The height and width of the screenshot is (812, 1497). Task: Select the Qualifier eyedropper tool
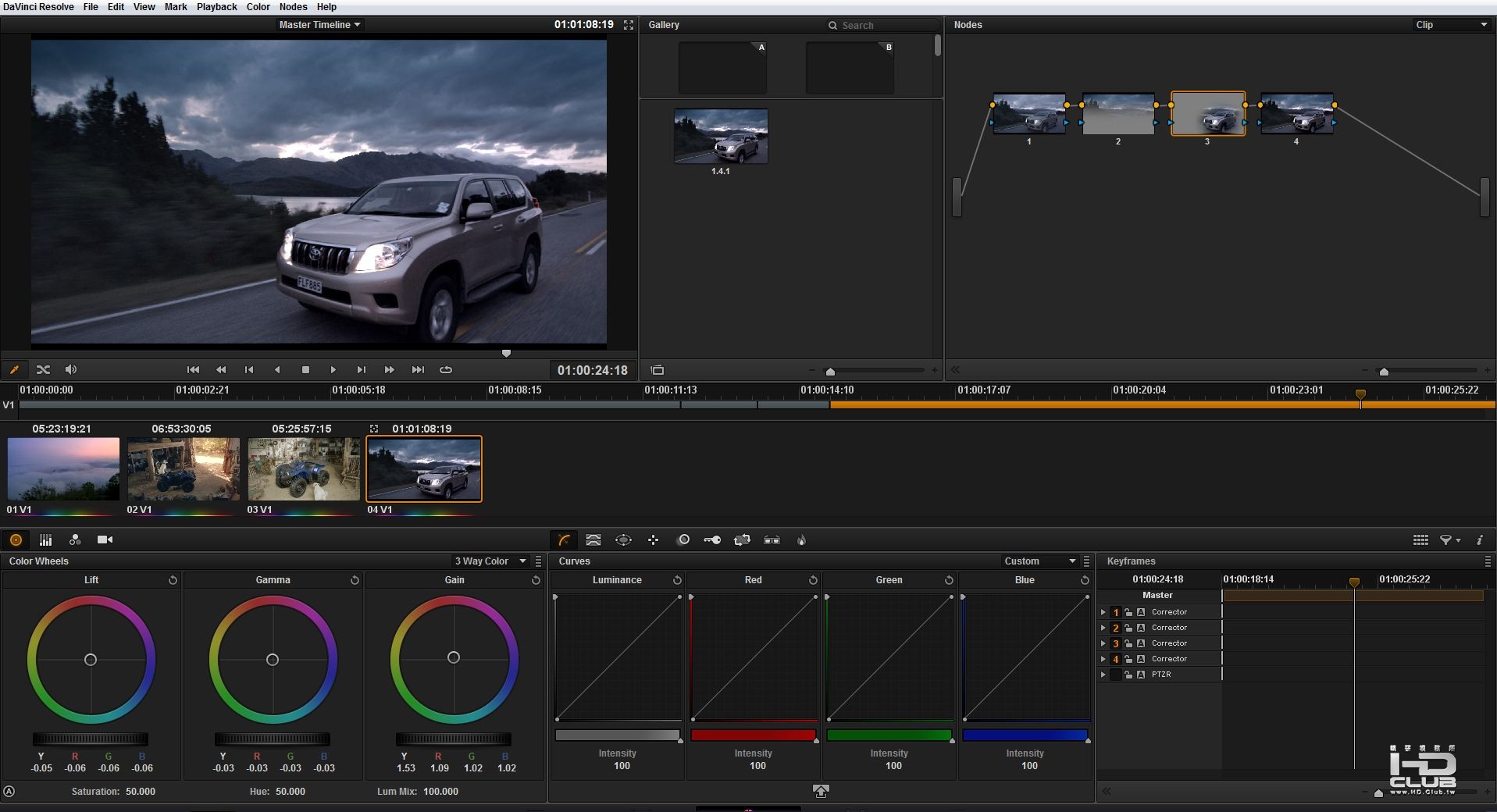[14, 369]
